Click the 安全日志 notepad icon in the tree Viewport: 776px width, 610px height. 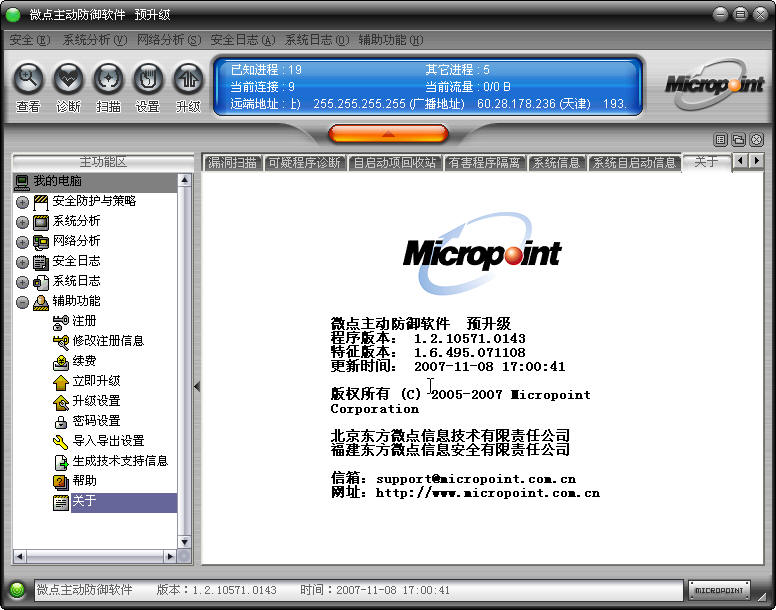point(41,262)
